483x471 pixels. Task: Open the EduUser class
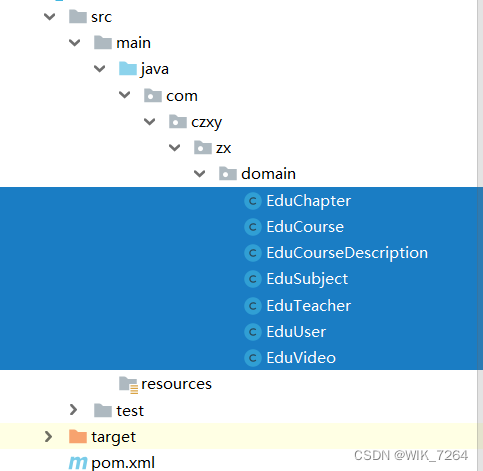[x=296, y=332]
